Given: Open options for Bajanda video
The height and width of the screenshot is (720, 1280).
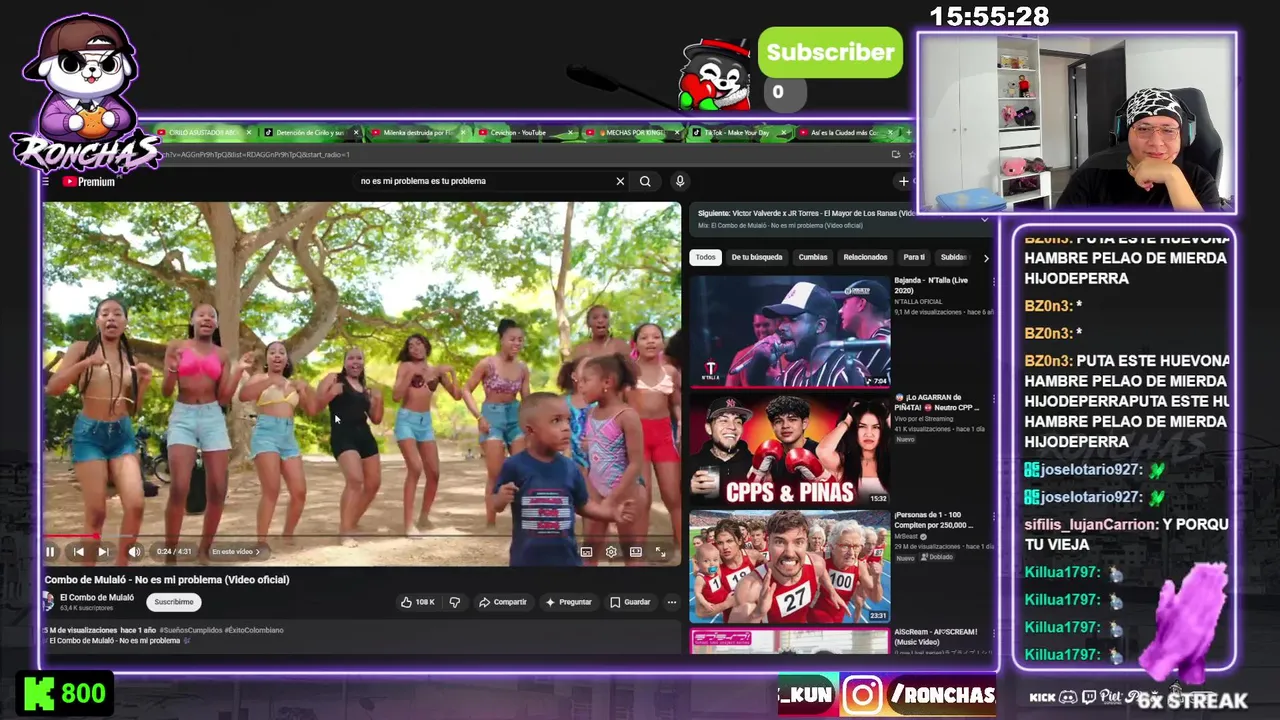Looking at the screenshot, I should [x=994, y=282].
